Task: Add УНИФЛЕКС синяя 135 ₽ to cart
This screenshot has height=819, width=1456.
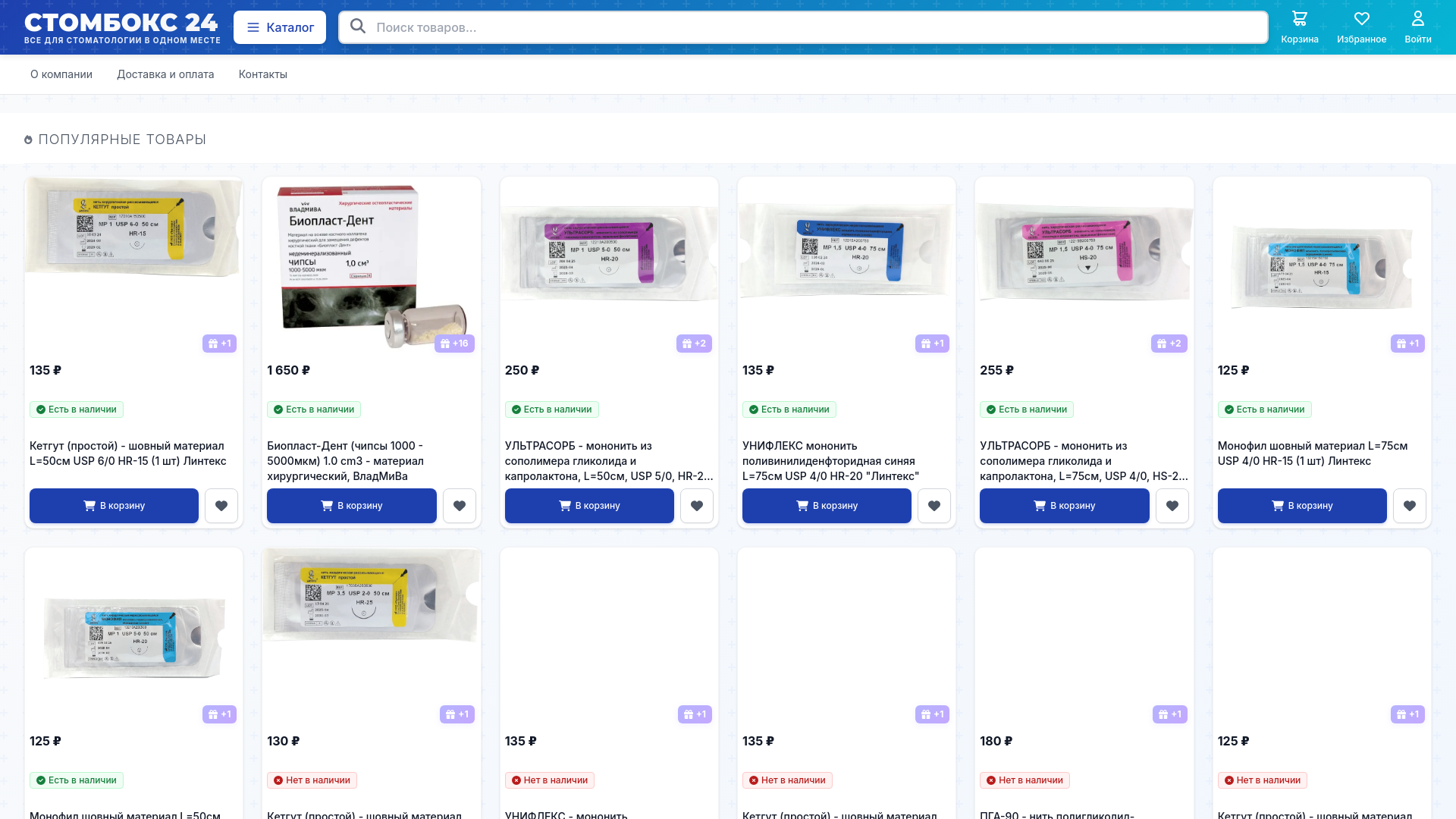Action: [827, 506]
